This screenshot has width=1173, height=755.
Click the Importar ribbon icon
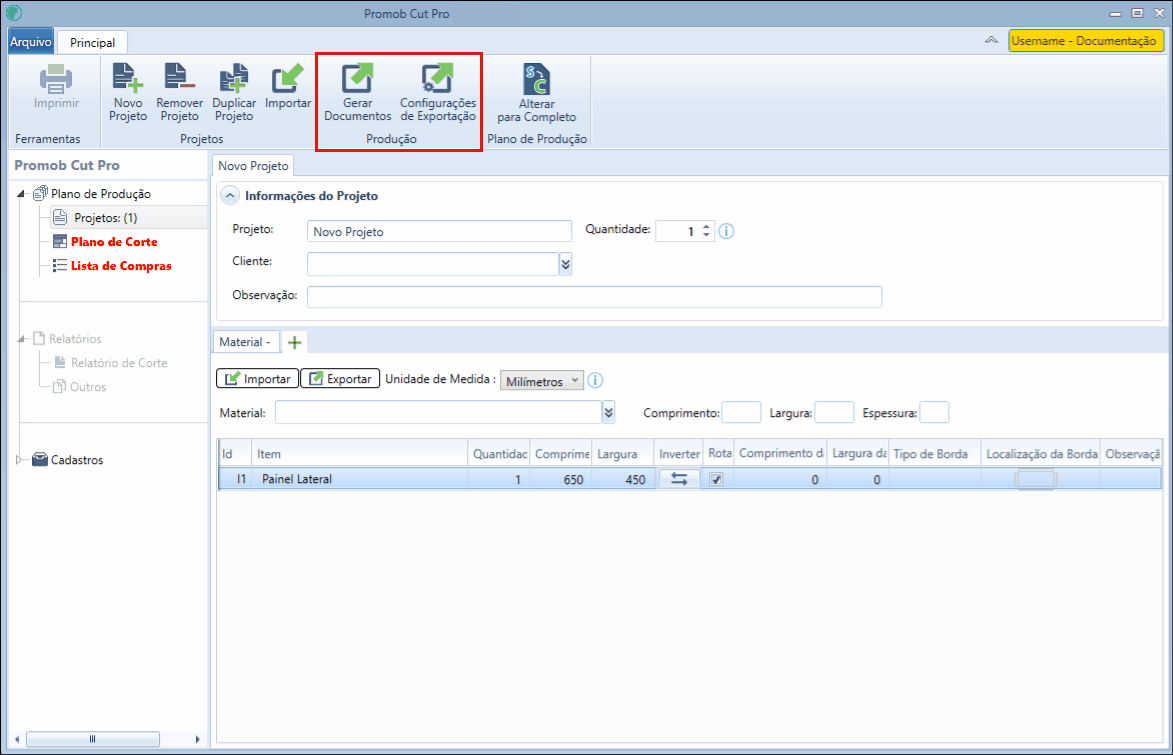288,78
